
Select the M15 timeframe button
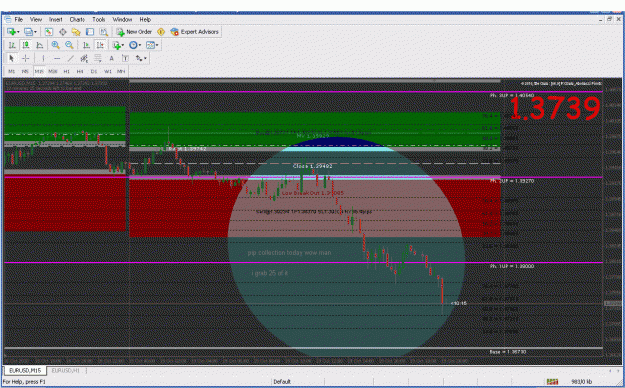[39, 71]
